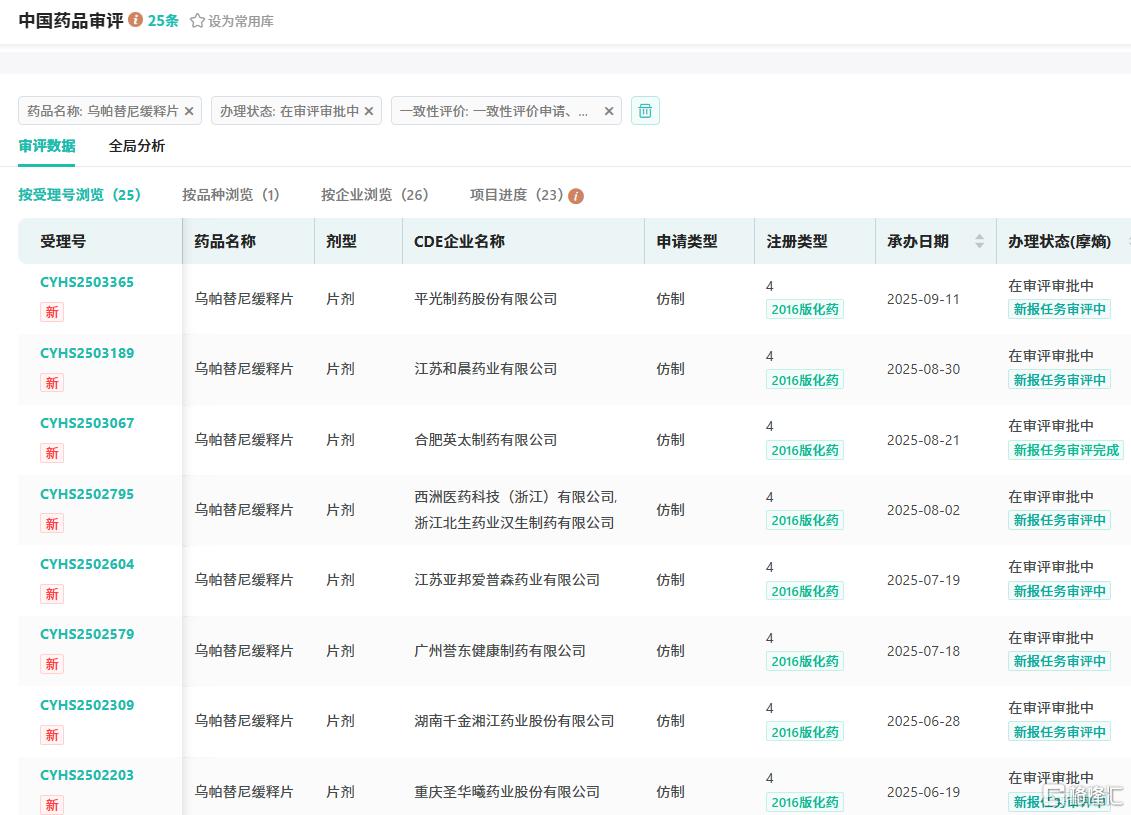Click the 申请类型 column header

(x=687, y=242)
